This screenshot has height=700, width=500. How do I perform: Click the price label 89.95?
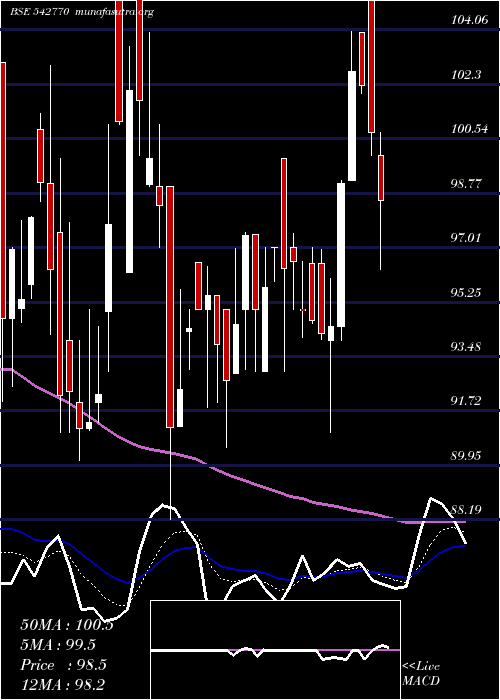tap(466, 455)
